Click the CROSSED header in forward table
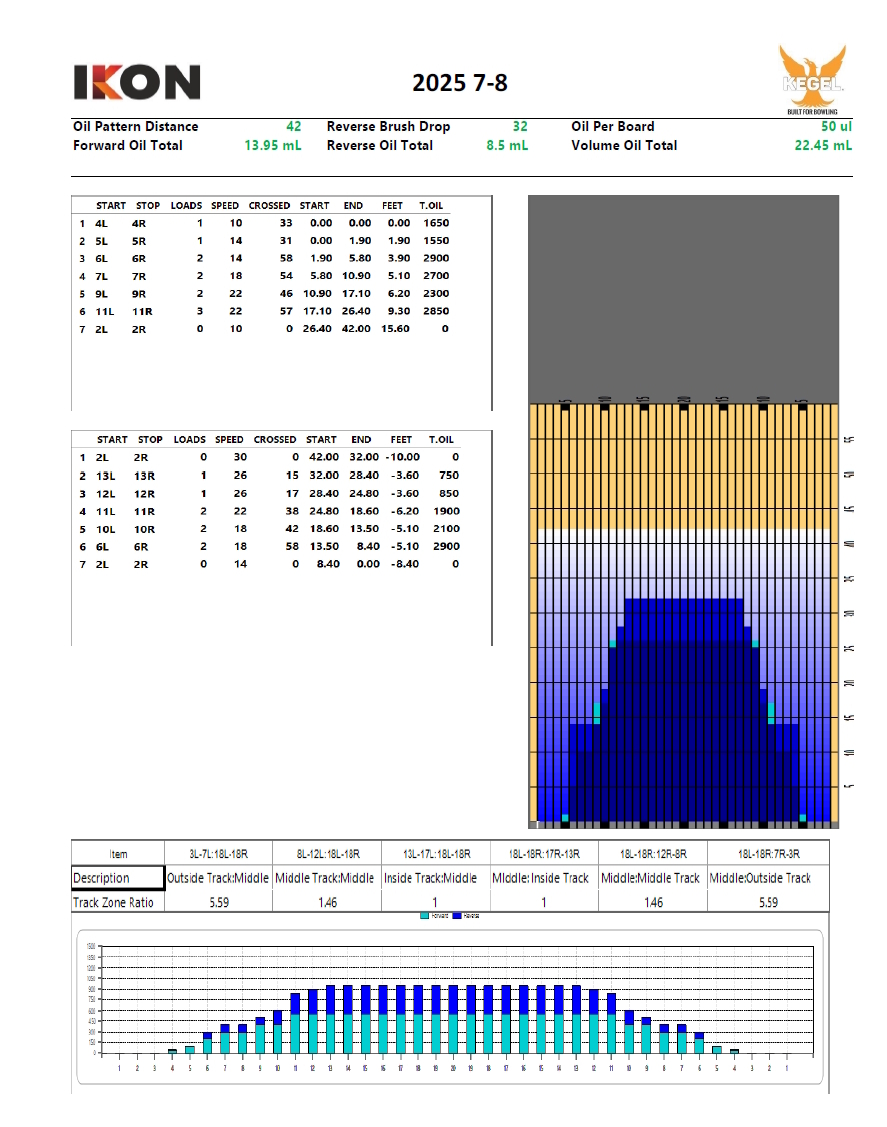 (x=270, y=206)
